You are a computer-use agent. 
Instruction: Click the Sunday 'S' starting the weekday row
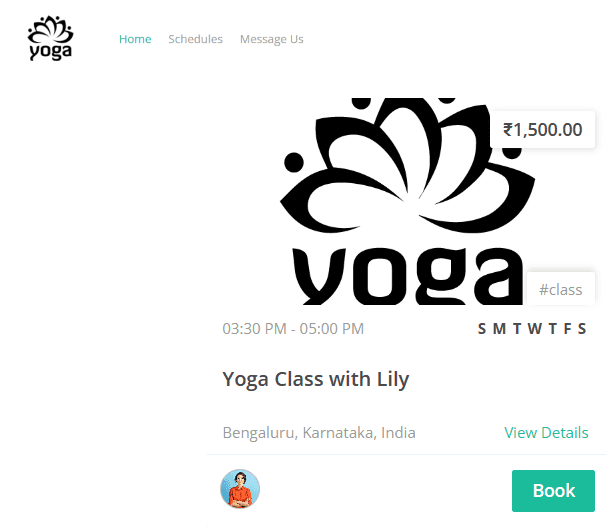coord(482,329)
